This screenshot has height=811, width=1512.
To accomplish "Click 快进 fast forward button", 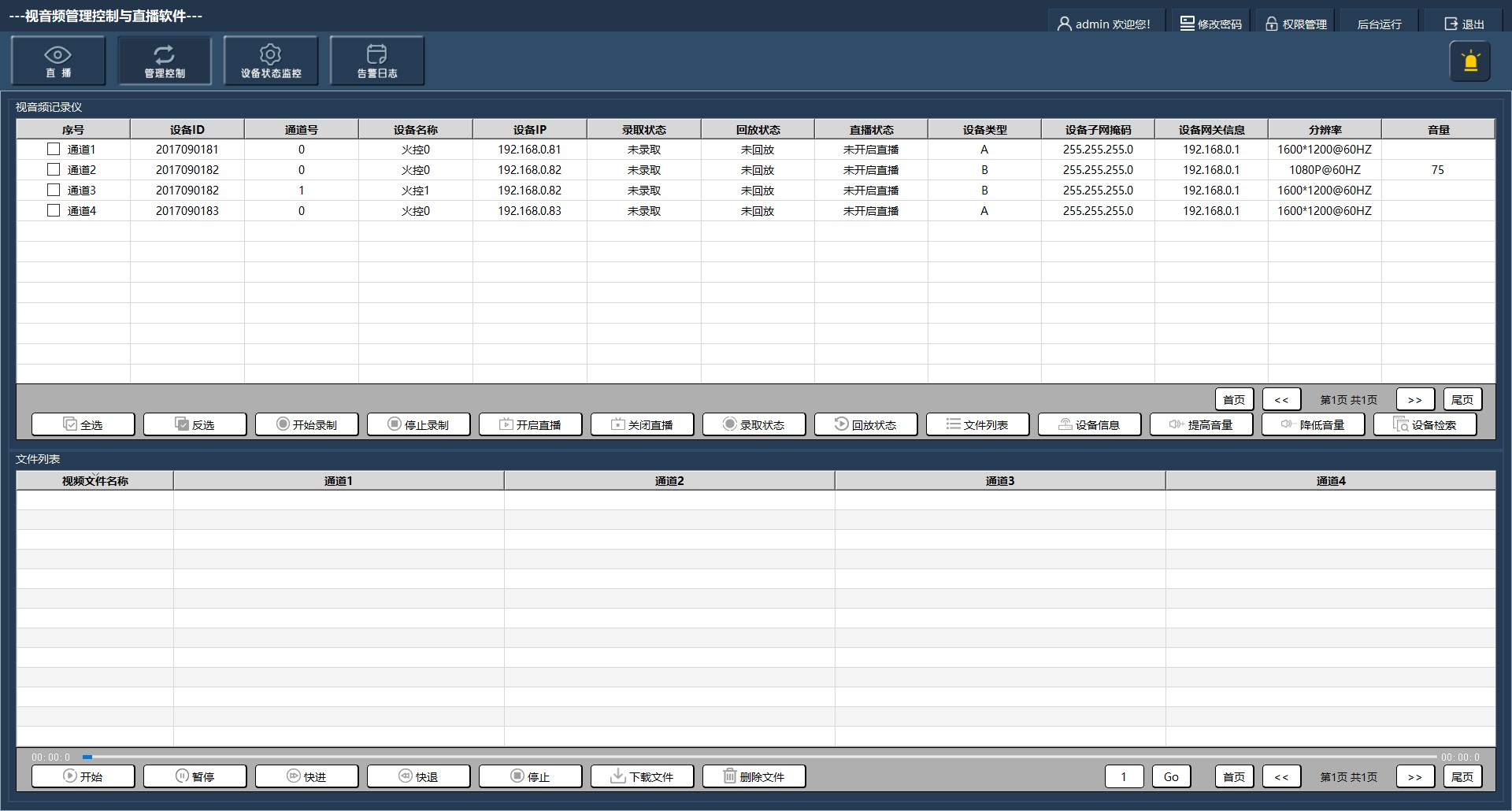I will pos(307,776).
